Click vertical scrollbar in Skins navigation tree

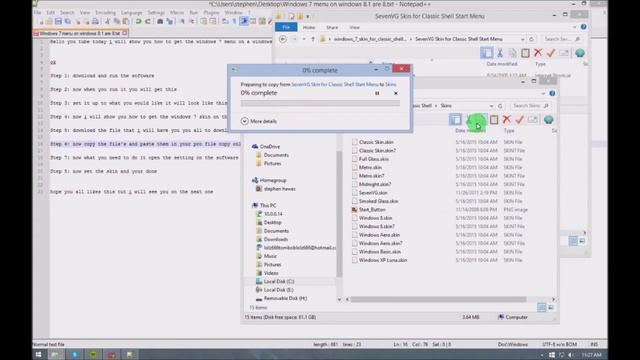pyautogui.click(x=339, y=214)
